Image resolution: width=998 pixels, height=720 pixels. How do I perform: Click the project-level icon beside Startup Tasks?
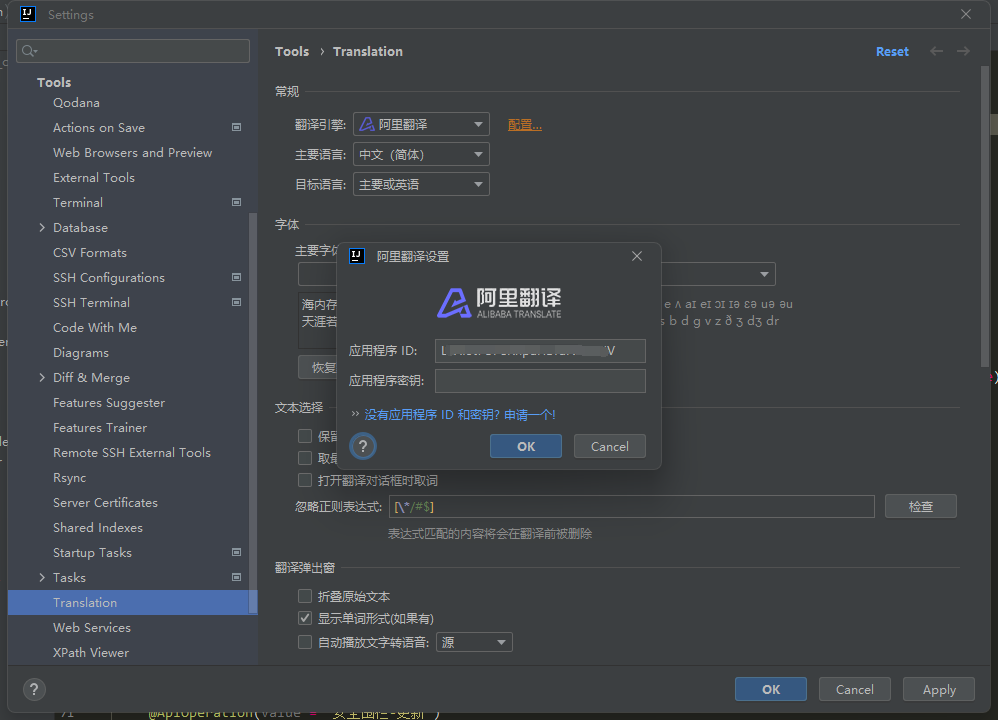tap(236, 553)
